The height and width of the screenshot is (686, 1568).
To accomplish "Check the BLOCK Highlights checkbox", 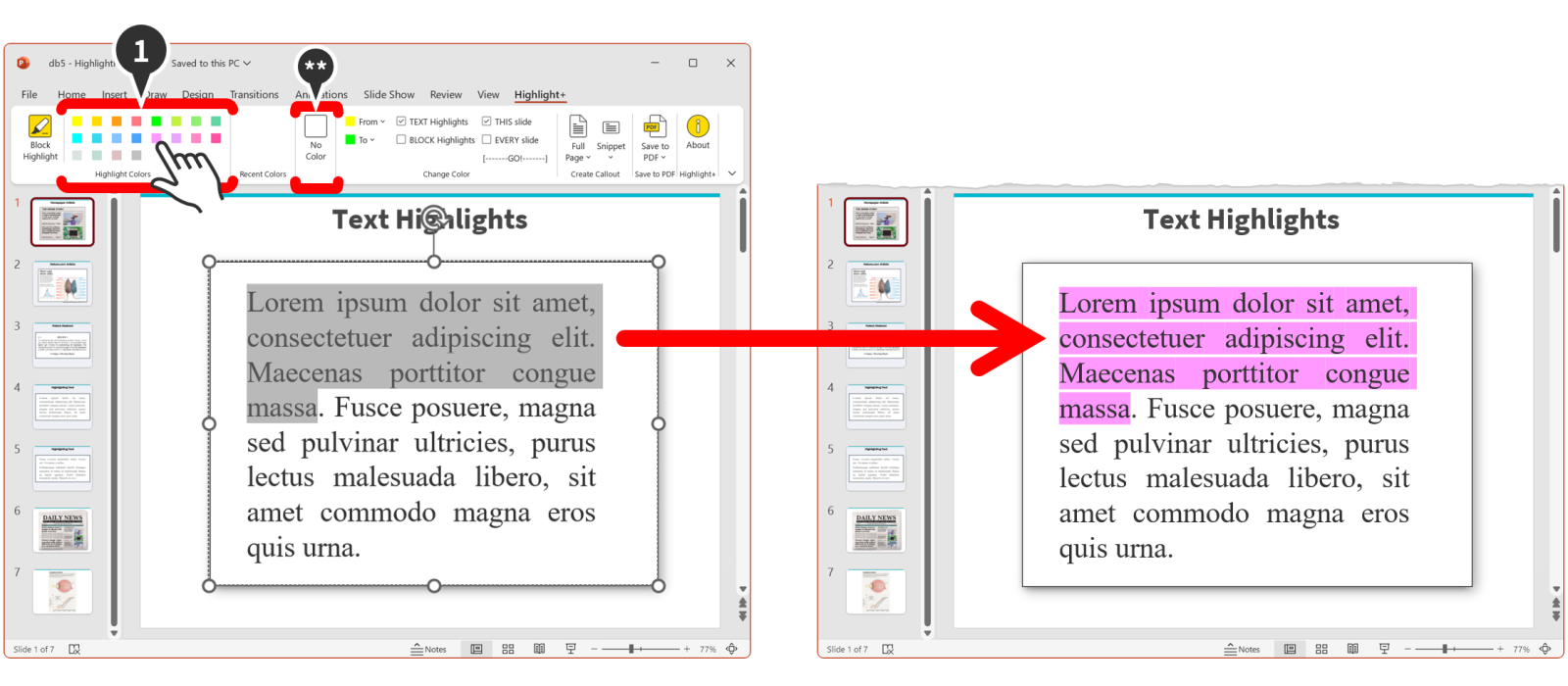I will coord(401,140).
